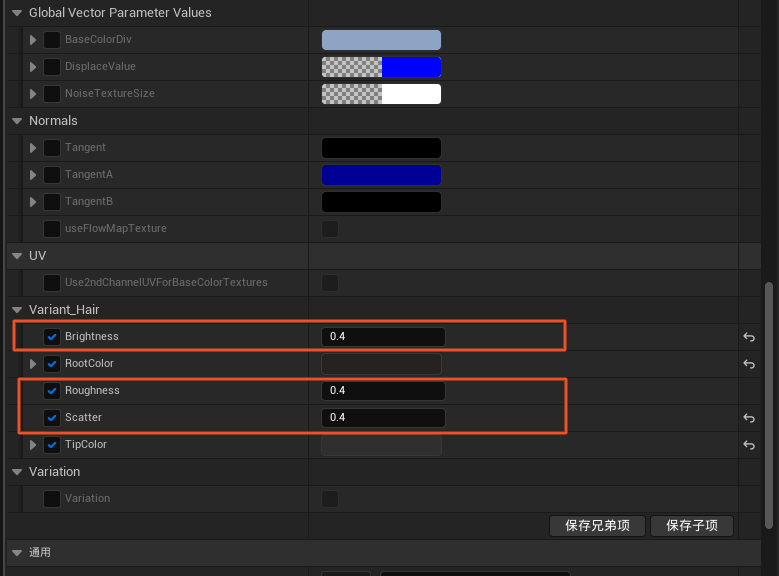Screen dimensions: 779x576
Task: Uncheck the Roughness override checkbox
Action: click(52, 391)
